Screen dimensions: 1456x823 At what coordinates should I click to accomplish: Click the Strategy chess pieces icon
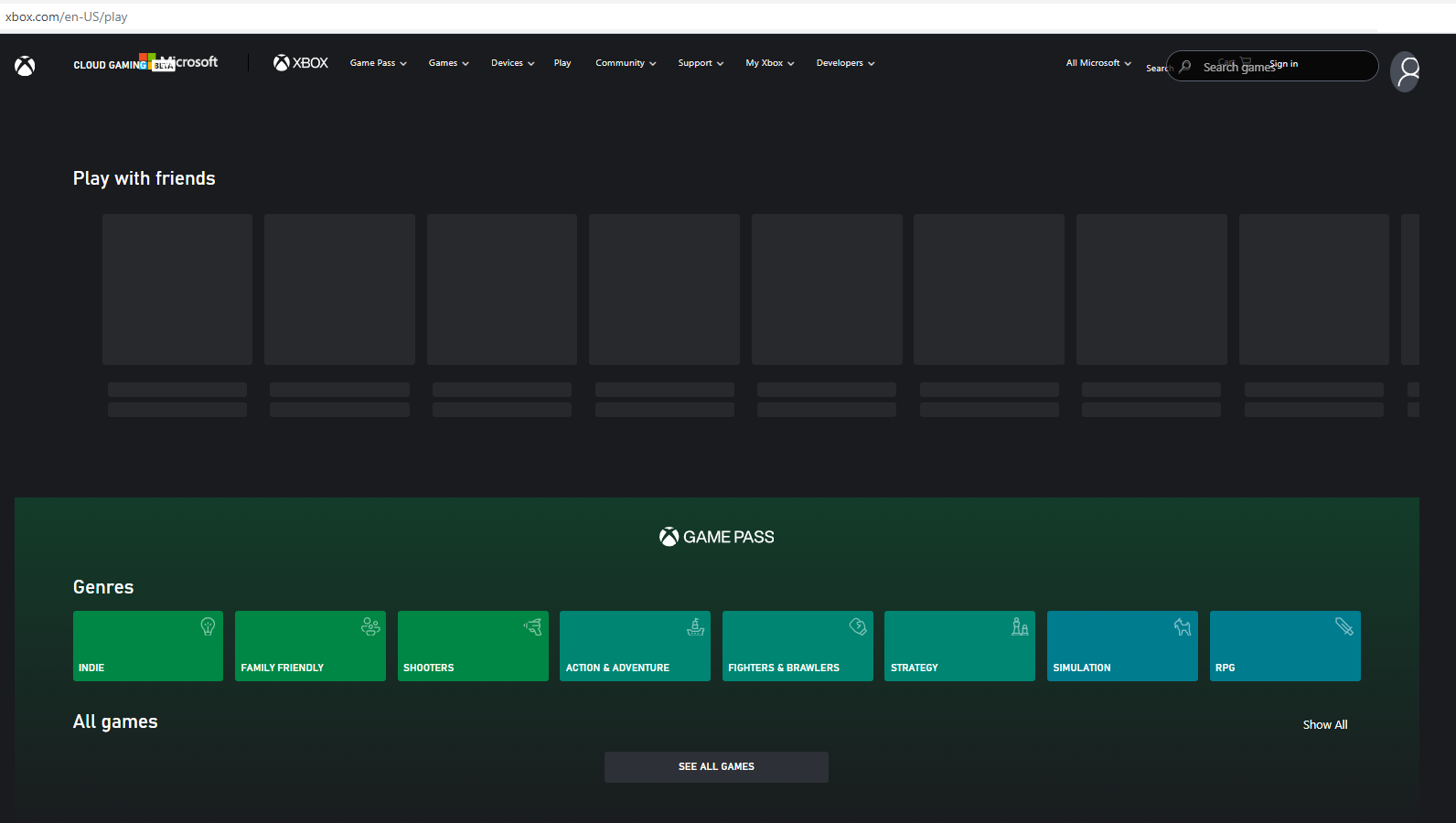click(x=1020, y=626)
